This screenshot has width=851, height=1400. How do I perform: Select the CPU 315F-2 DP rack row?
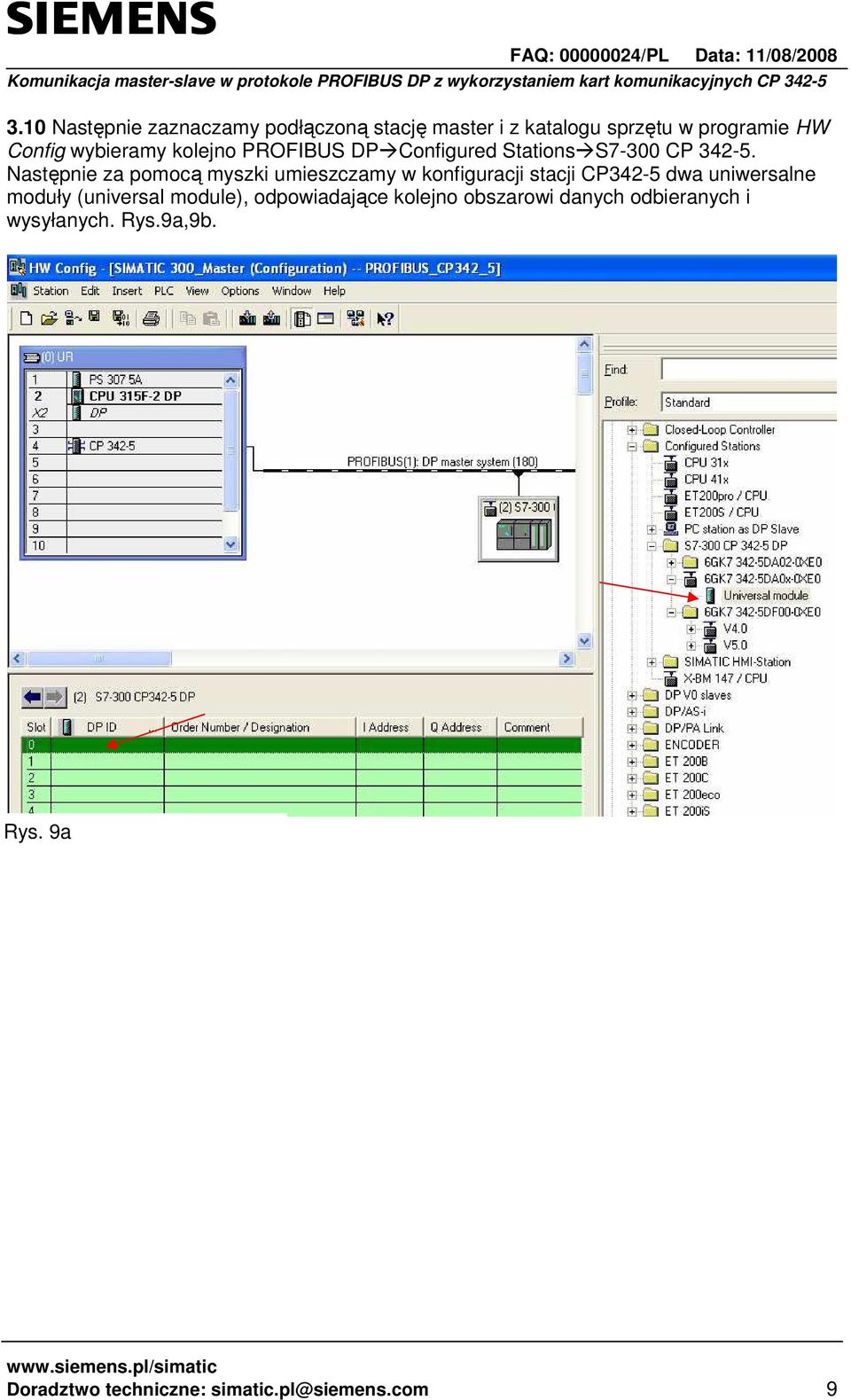click(x=124, y=396)
